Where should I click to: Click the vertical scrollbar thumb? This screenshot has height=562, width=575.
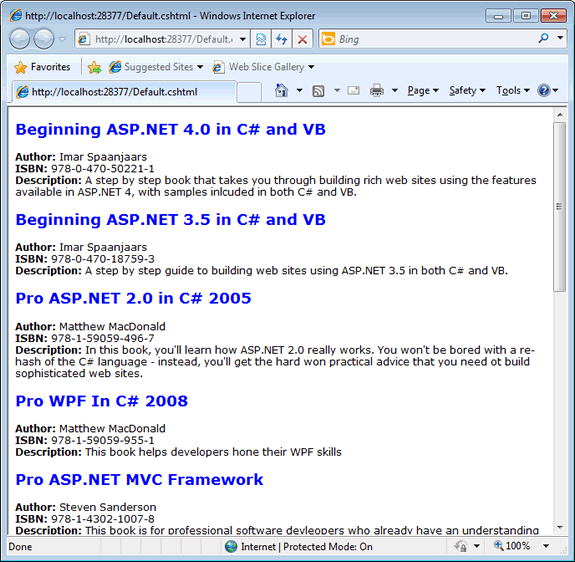[x=560, y=207]
